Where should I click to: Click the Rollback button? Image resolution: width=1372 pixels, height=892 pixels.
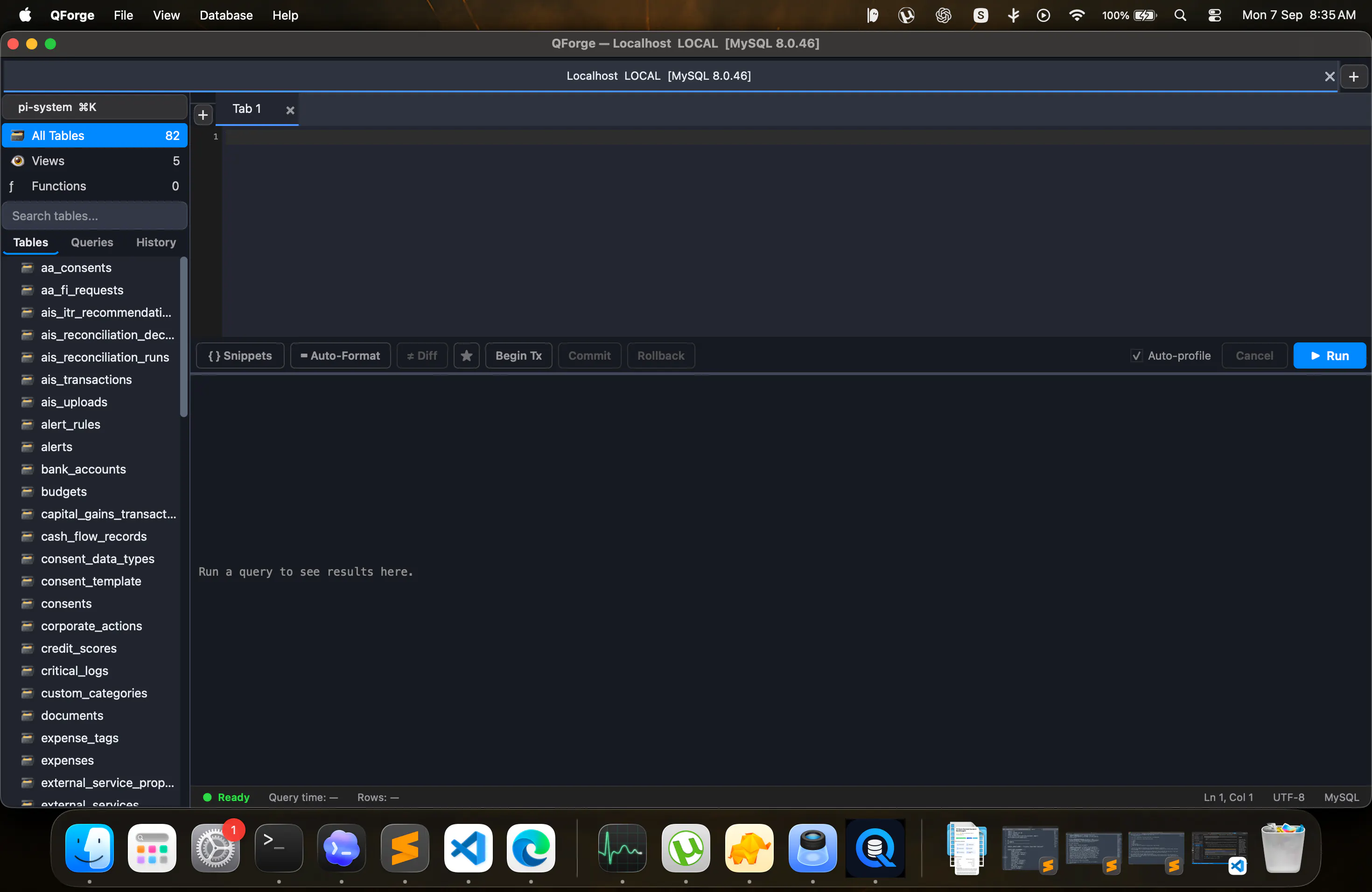[661, 355]
